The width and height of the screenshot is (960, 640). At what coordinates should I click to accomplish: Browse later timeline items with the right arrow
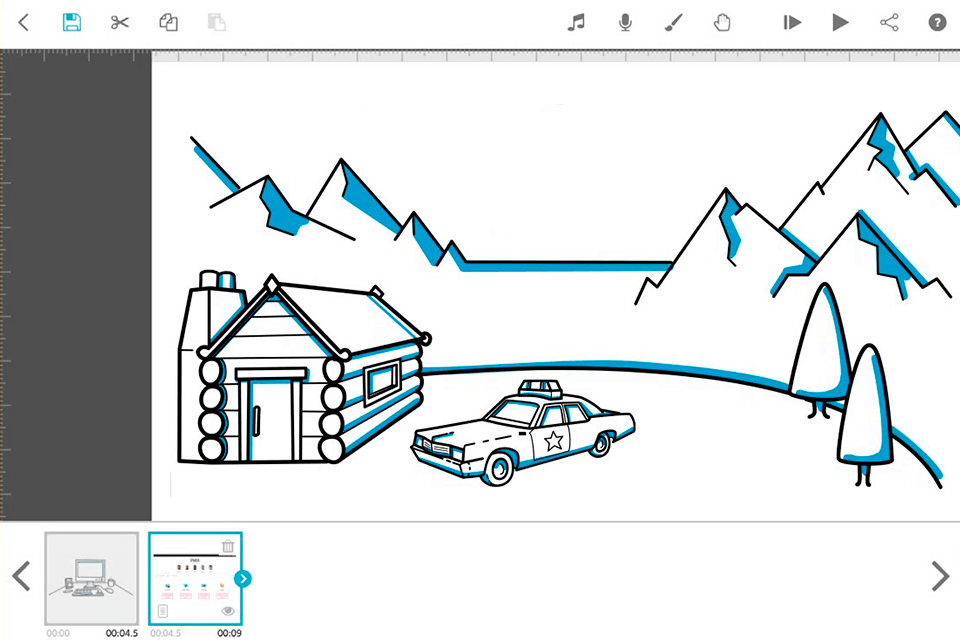[939, 577]
